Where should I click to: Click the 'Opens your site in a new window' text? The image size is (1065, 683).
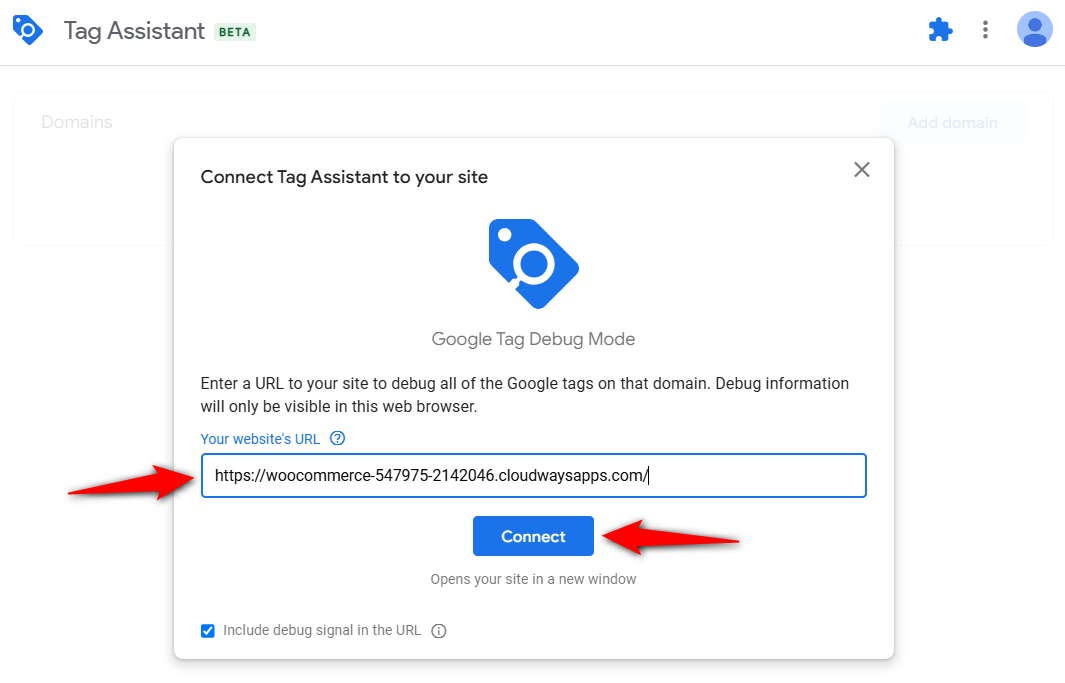tap(533, 579)
